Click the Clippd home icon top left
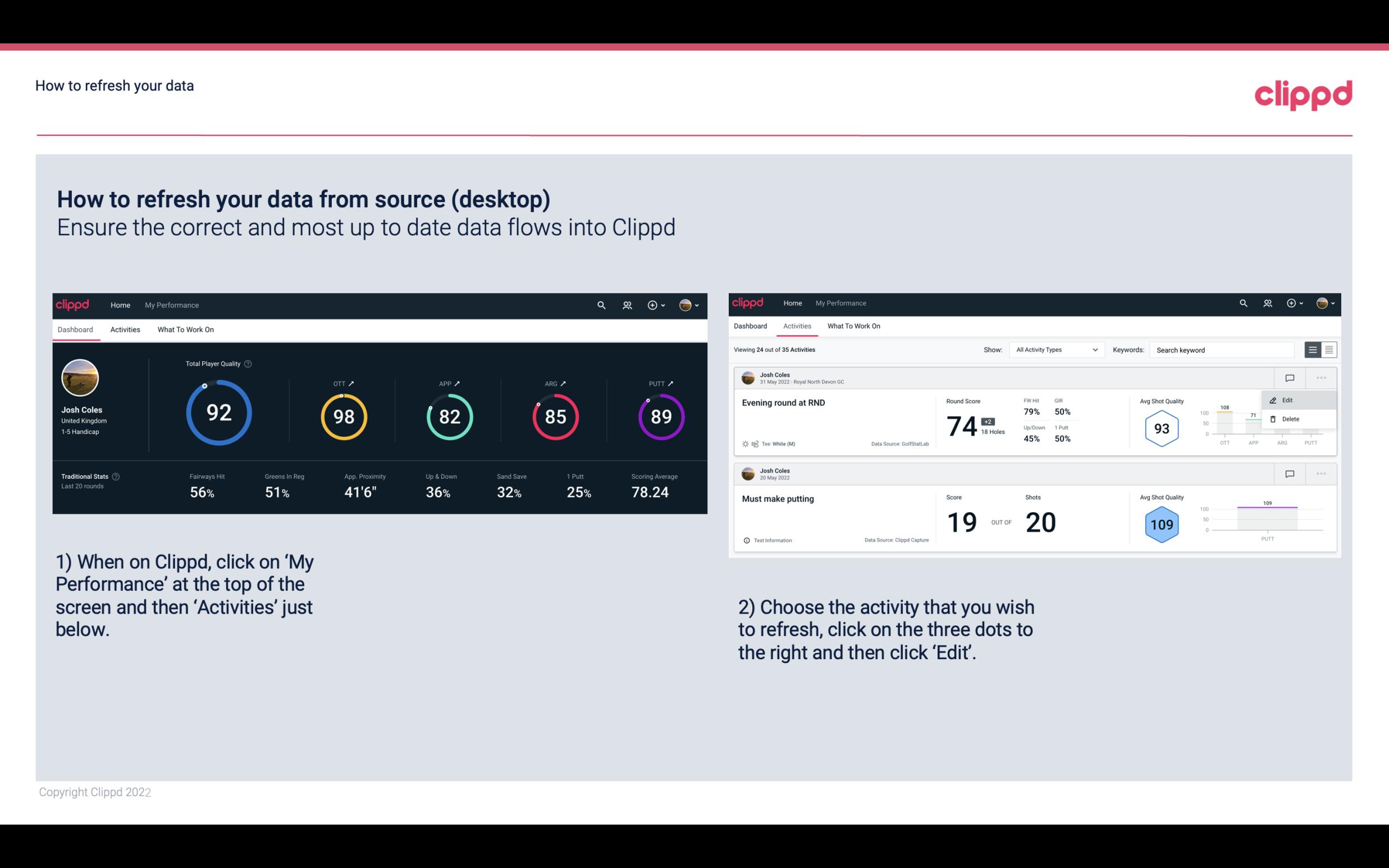The width and height of the screenshot is (1389, 868). pyautogui.click(x=72, y=305)
